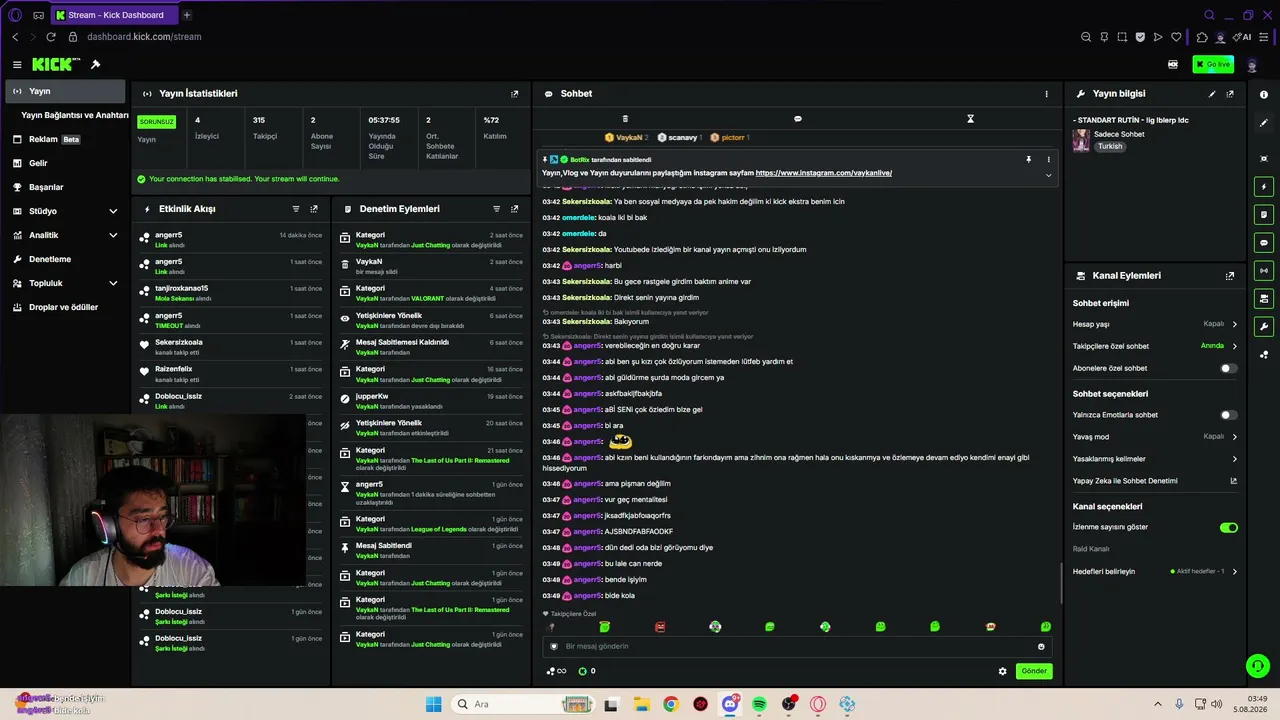
Task: Open a new browser tab
Action: [187, 15]
